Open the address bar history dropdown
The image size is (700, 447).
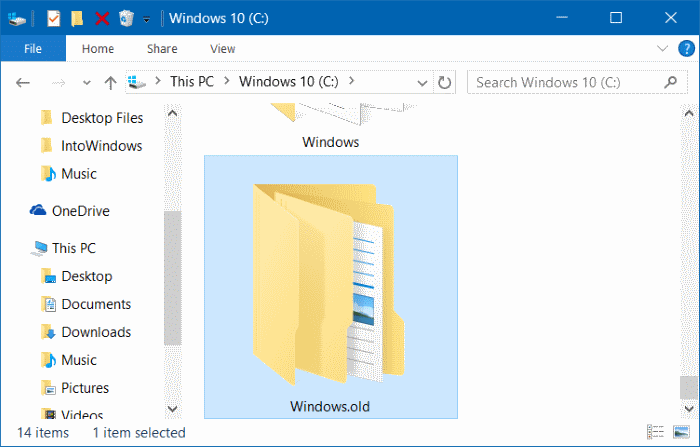tap(422, 83)
